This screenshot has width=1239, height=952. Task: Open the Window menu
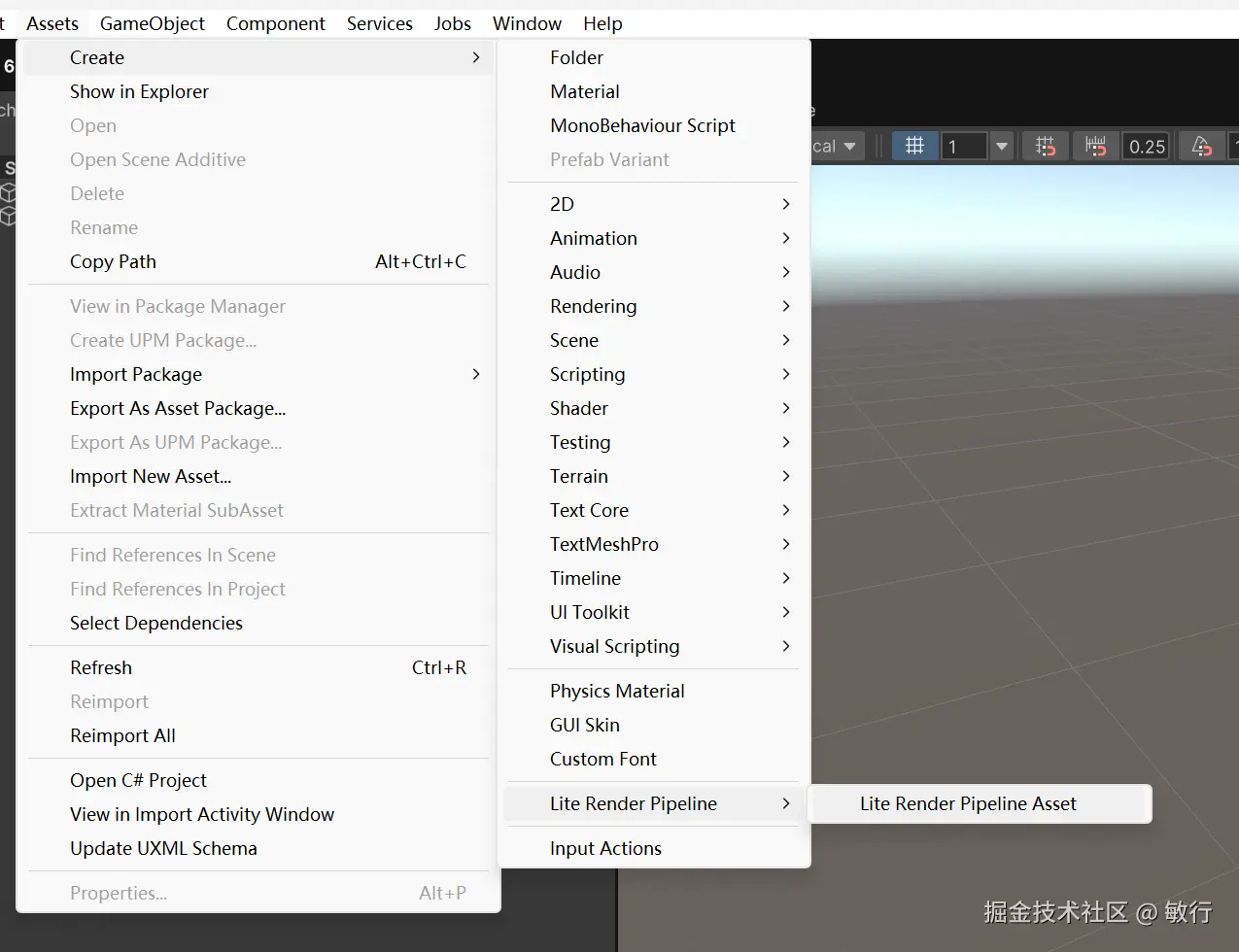[528, 23]
